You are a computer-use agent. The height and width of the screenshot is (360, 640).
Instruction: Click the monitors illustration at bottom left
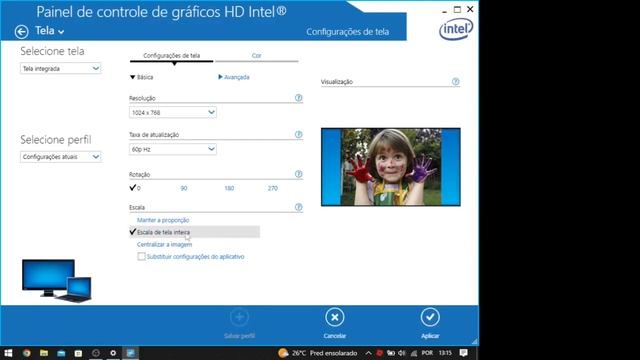pyautogui.click(x=57, y=280)
